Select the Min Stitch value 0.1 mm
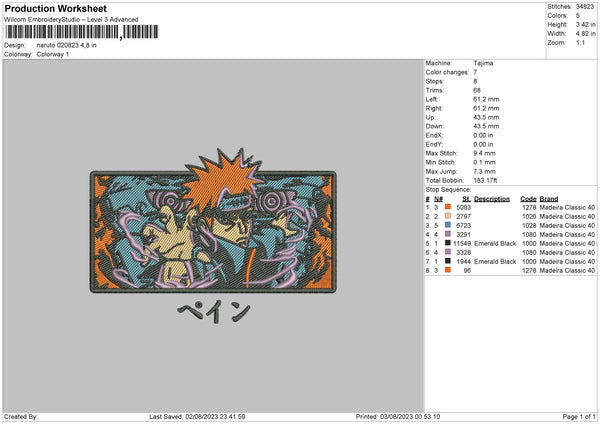 [484, 162]
